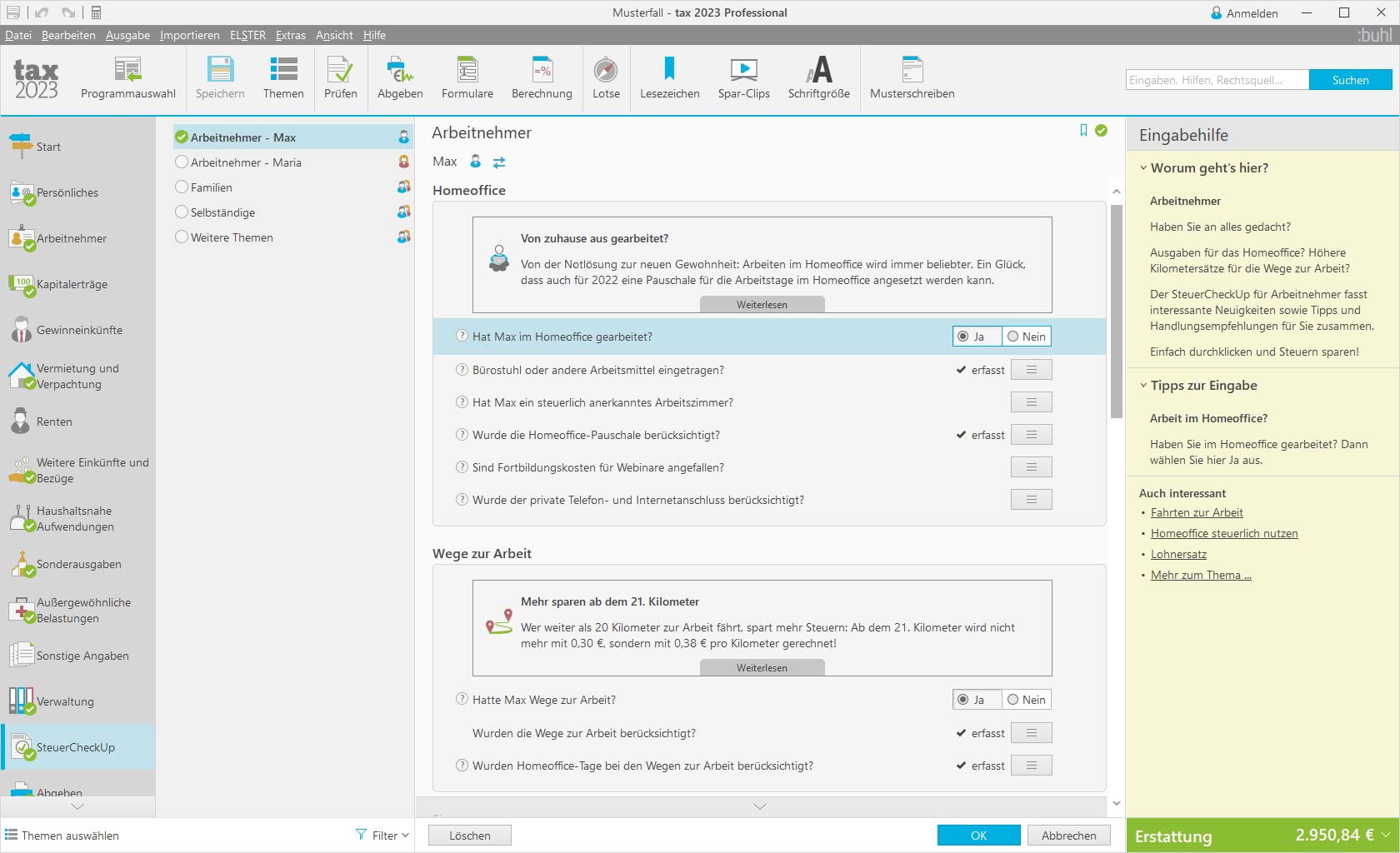Open the ELSTER menu
Screen dimensions: 1400x853
(x=247, y=35)
